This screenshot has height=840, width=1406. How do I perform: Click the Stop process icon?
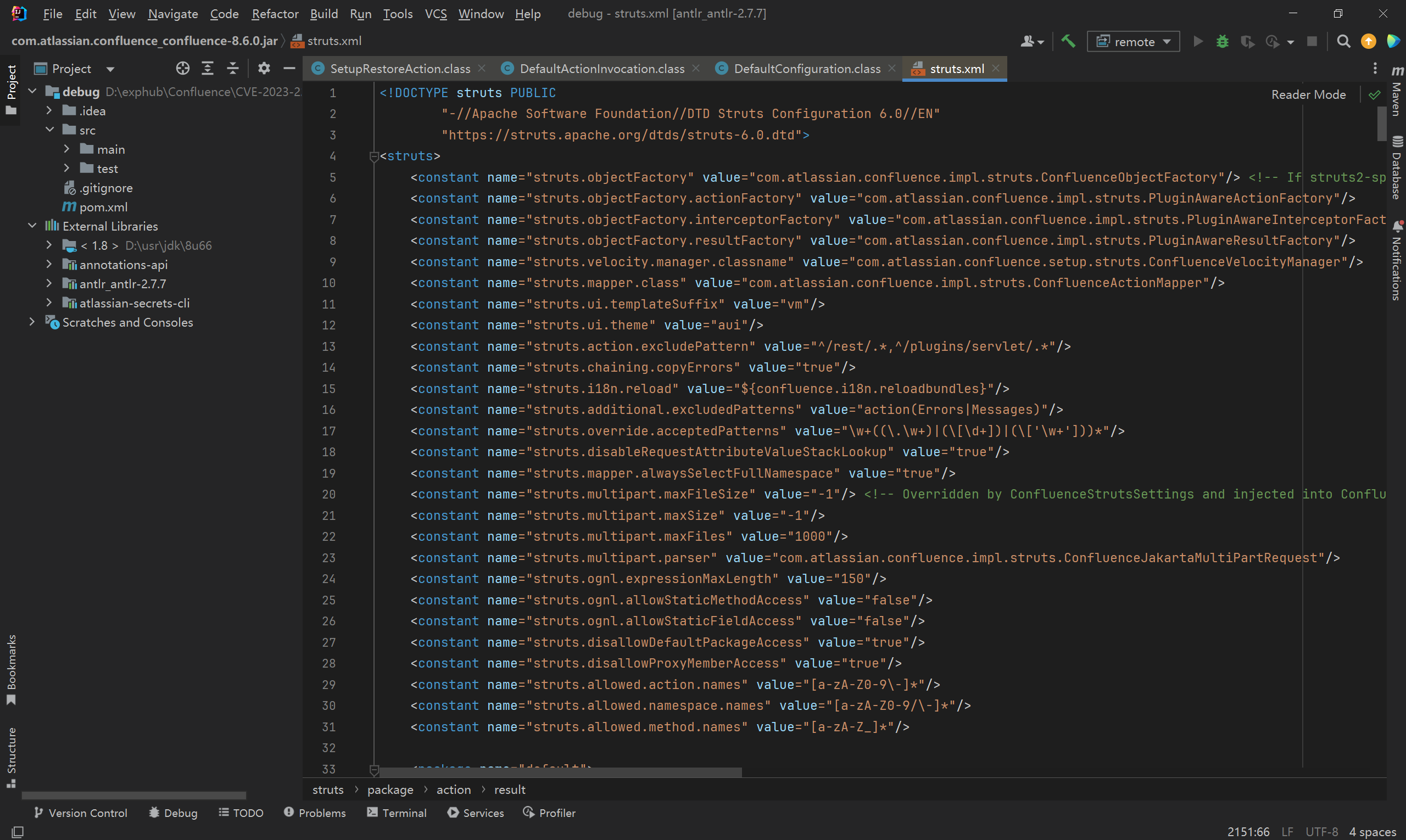[x=1312, y=41]
